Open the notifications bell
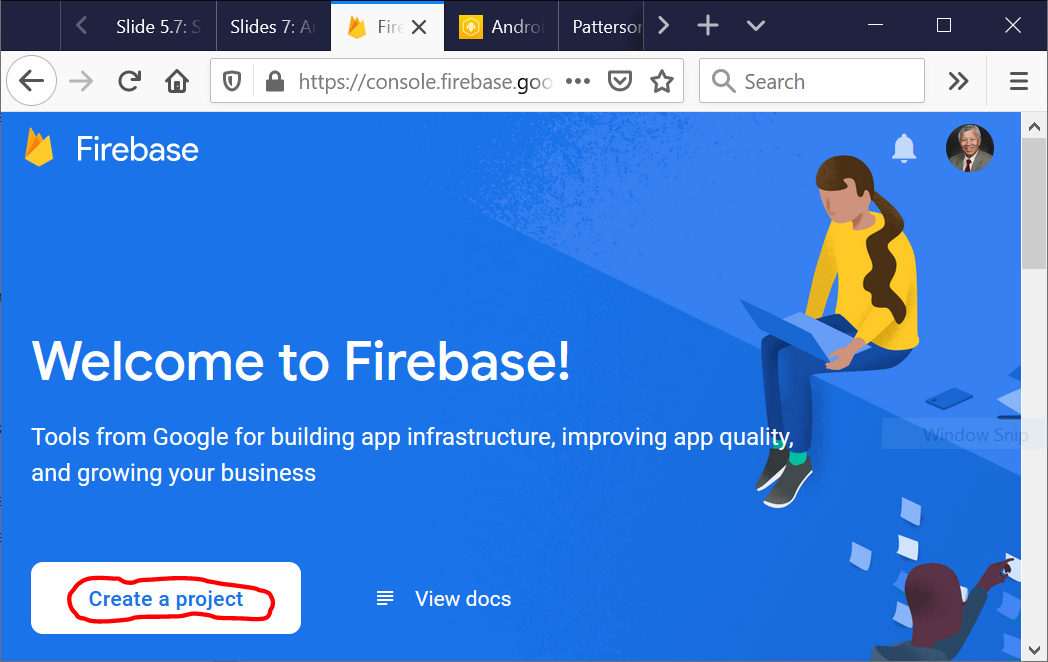Screen dimensions: 1048x662 pyautogui.click(x=904, y=148)
